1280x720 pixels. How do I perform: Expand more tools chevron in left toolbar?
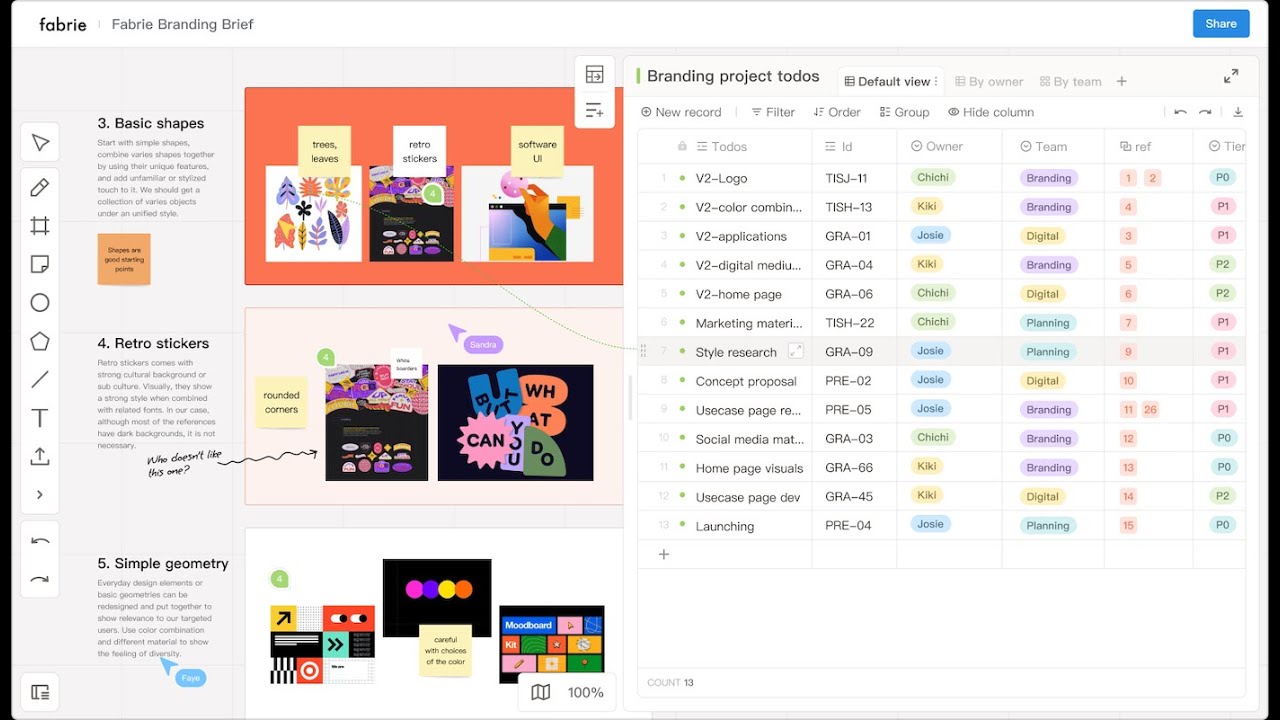[x=40, y=494]
